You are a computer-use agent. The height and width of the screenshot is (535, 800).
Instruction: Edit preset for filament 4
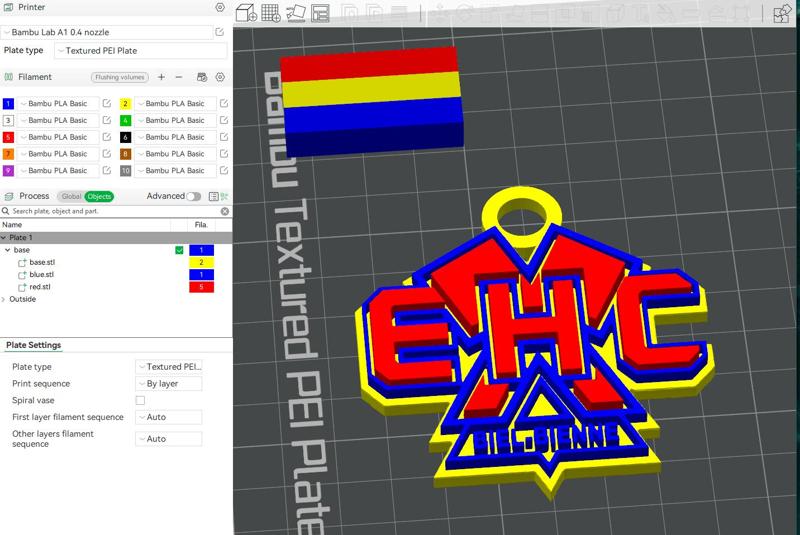pyautogui.click(x=223, y=120)
